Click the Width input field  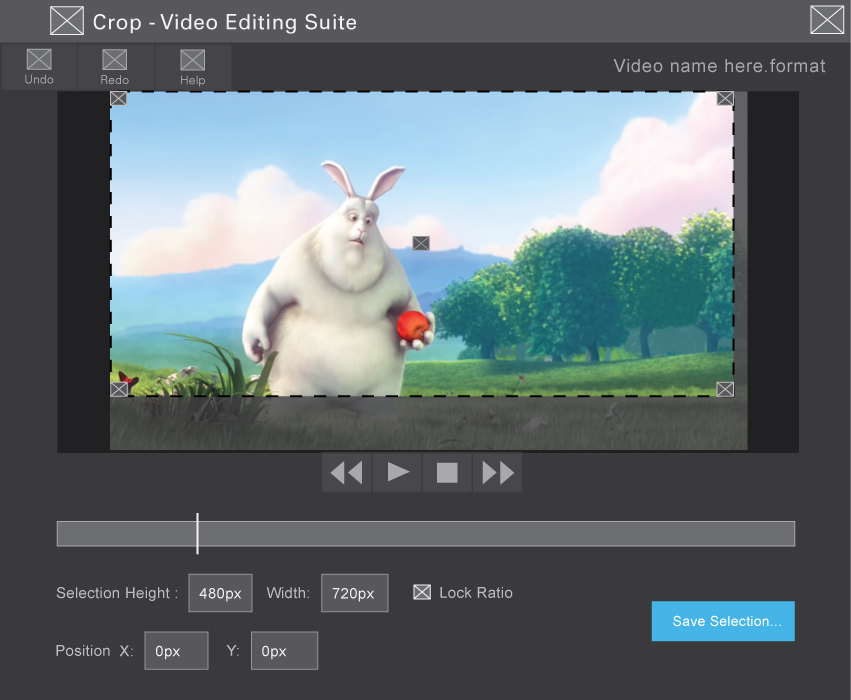(354, 593)
